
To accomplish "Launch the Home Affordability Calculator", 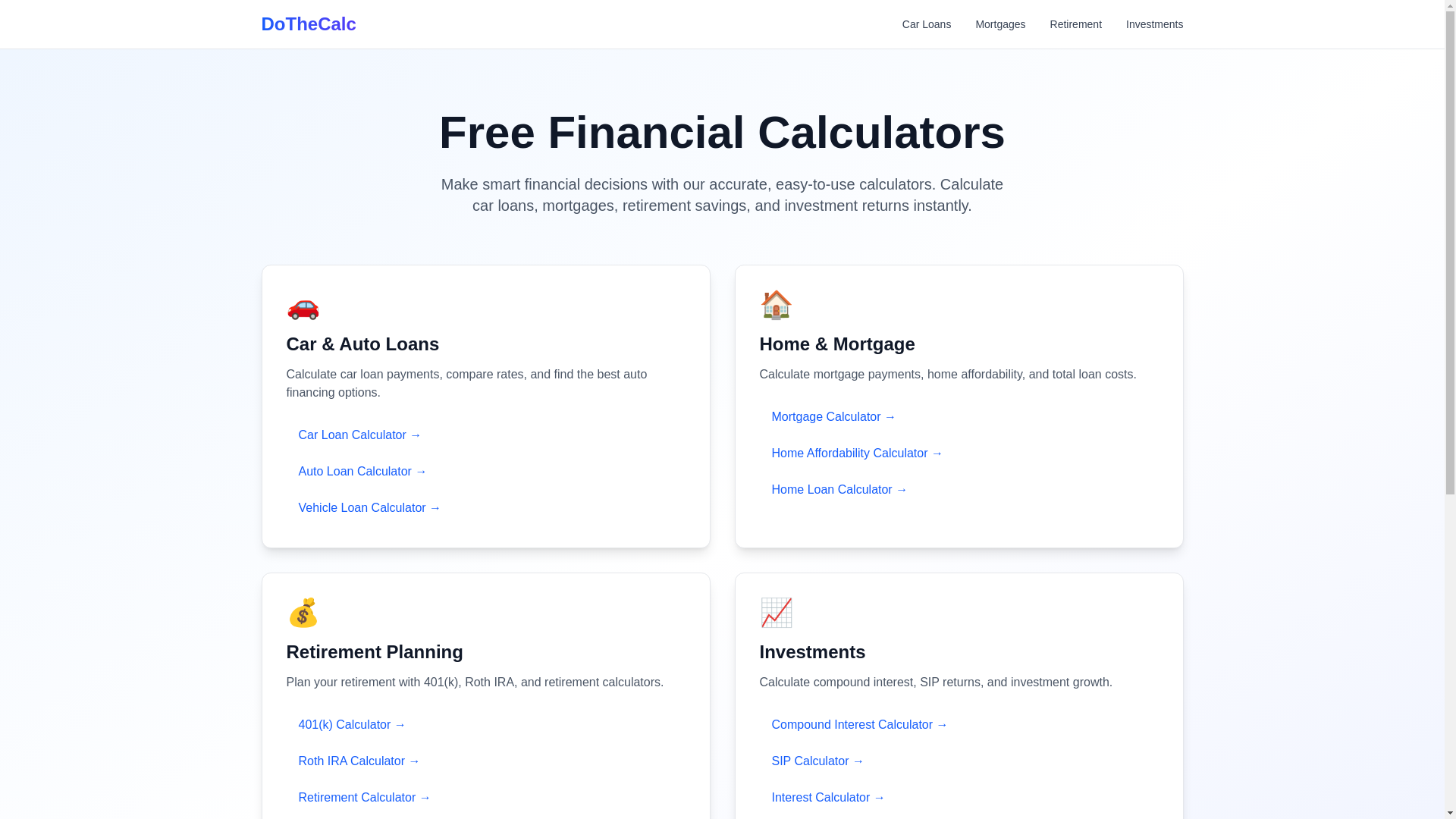I will click(x=857, y=453).
